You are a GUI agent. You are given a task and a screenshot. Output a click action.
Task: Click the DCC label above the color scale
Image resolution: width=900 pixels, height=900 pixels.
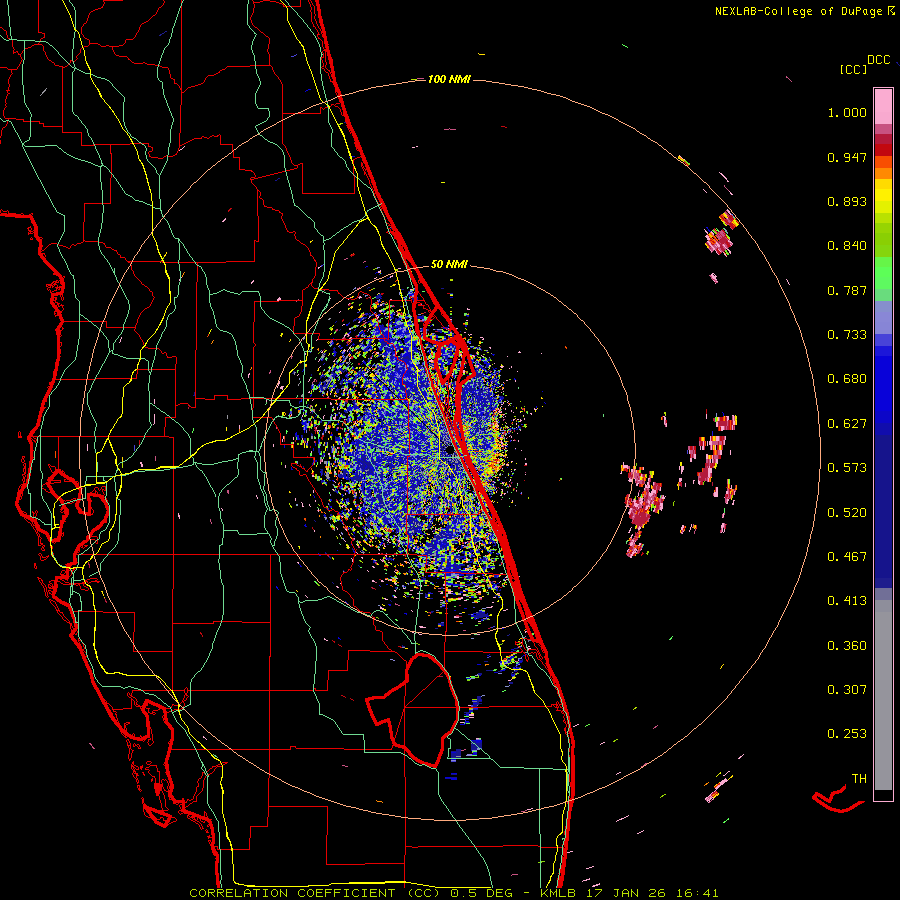click(x=879, y=60)
